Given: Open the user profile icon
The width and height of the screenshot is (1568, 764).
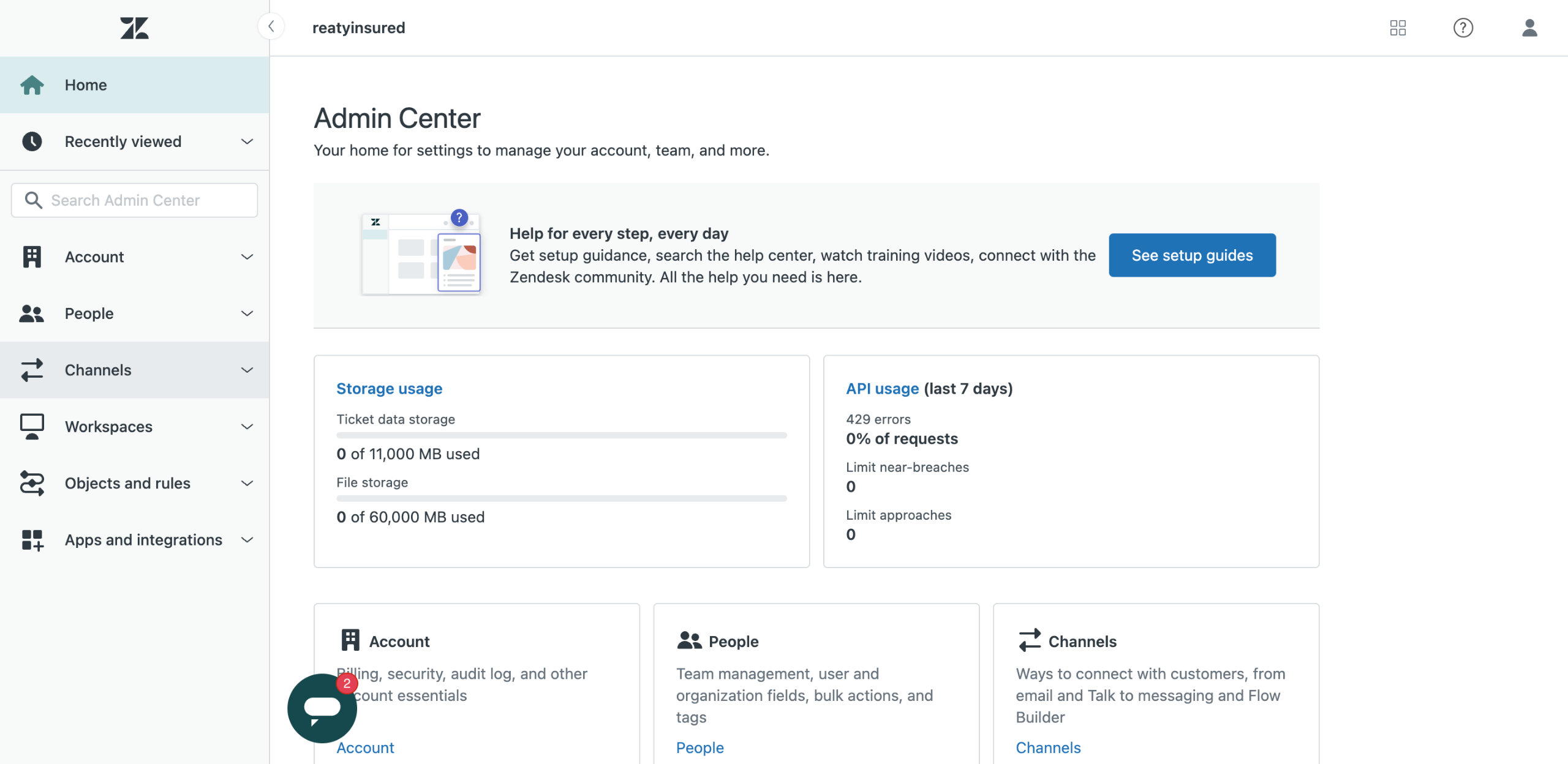Looking at the screenshot, I should click(1529, 28).
